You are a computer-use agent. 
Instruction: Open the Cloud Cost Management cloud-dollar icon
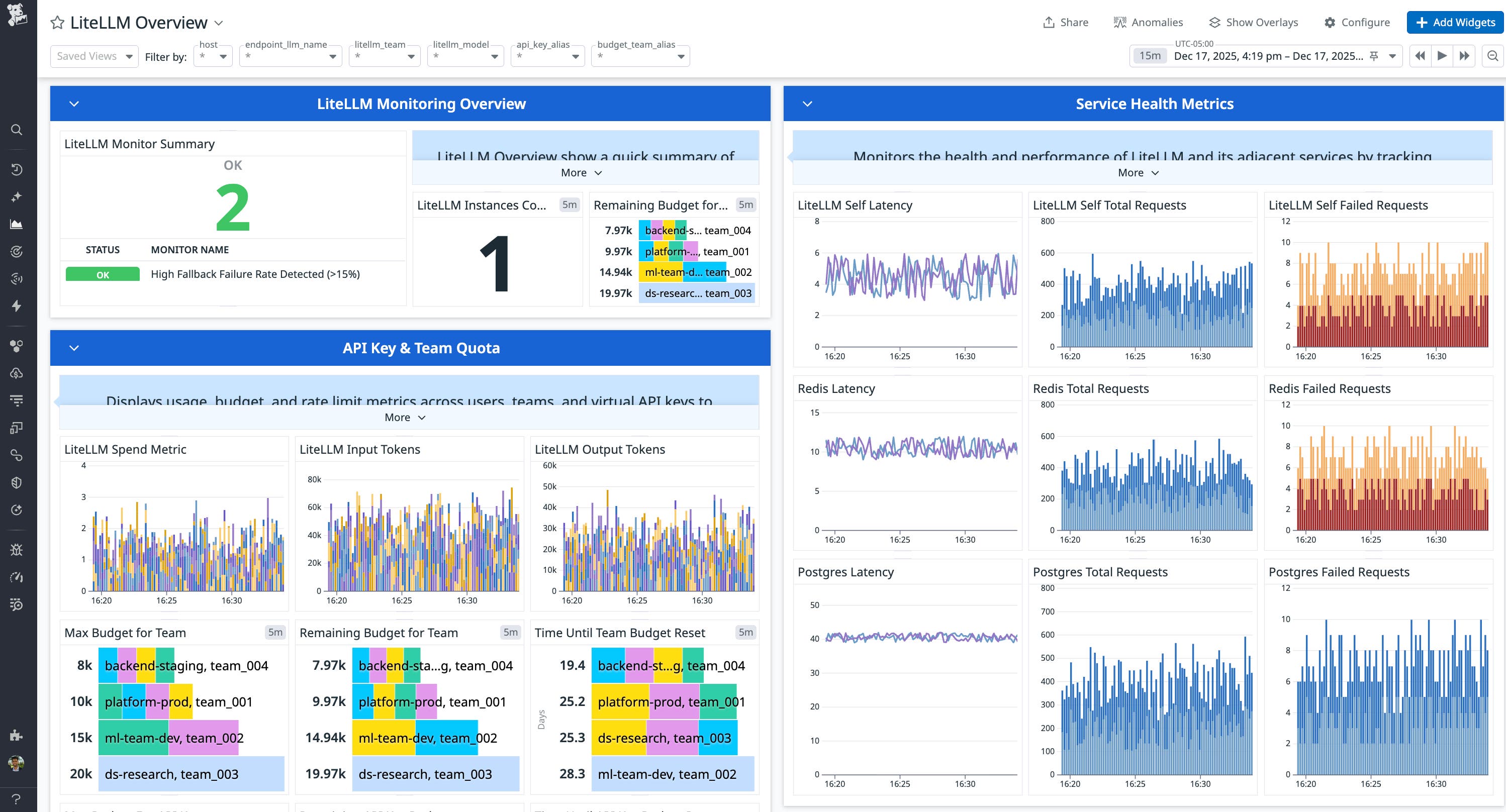coord(17,373)
